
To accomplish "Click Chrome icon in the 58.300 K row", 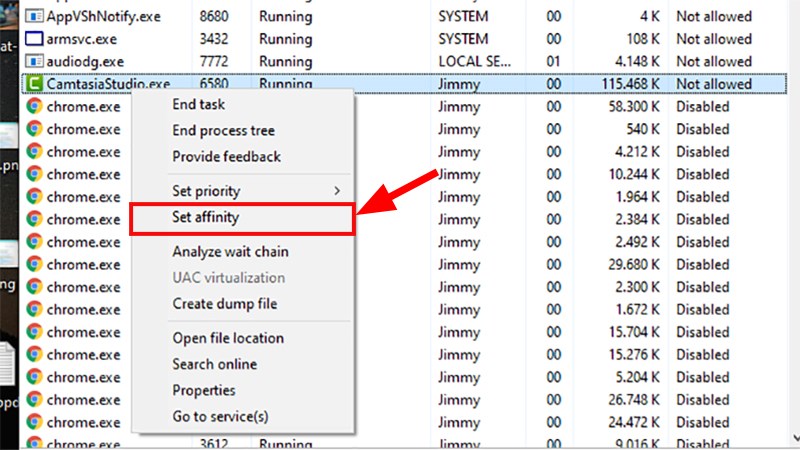I will [34, 106].
